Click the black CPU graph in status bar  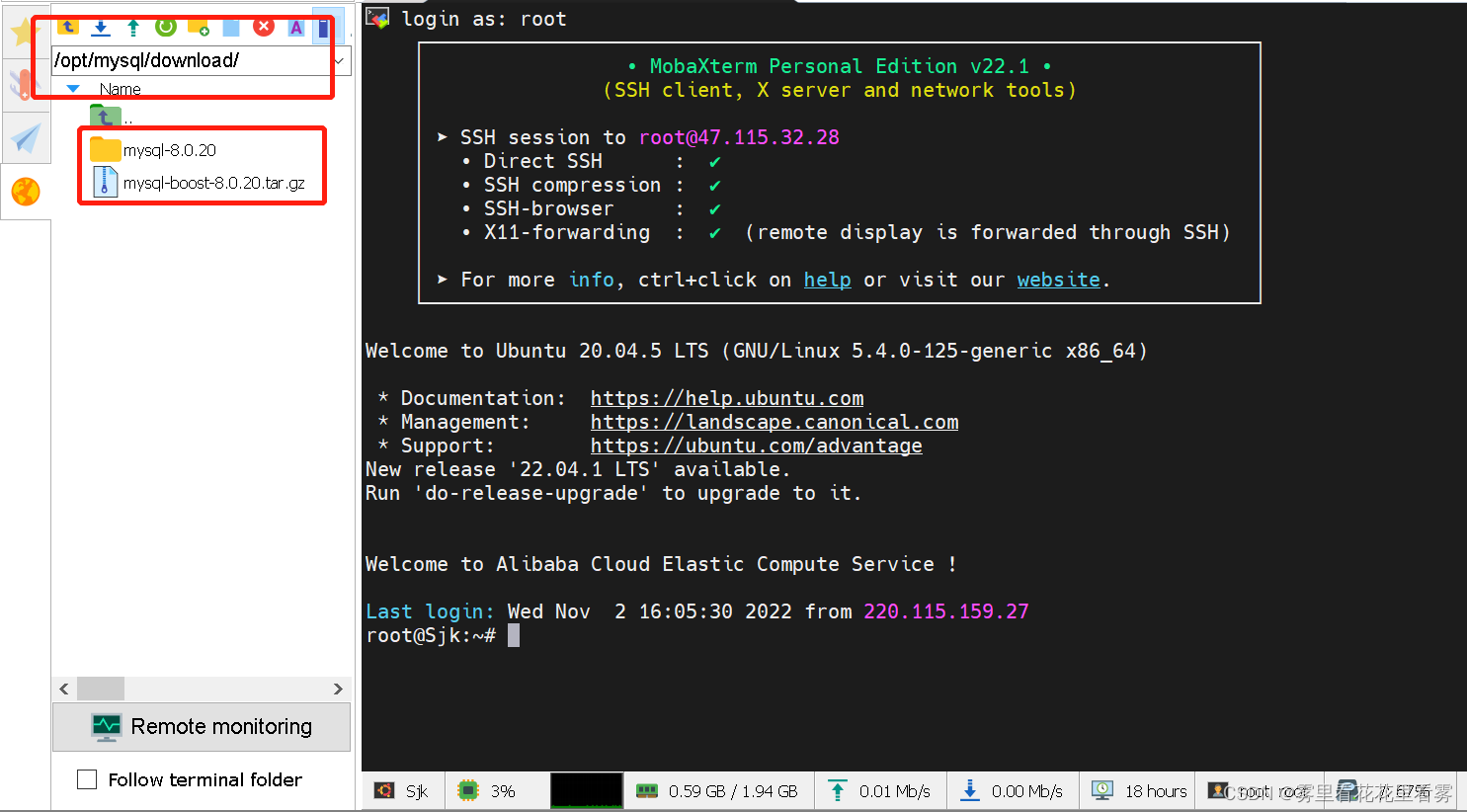pos(587,791)
